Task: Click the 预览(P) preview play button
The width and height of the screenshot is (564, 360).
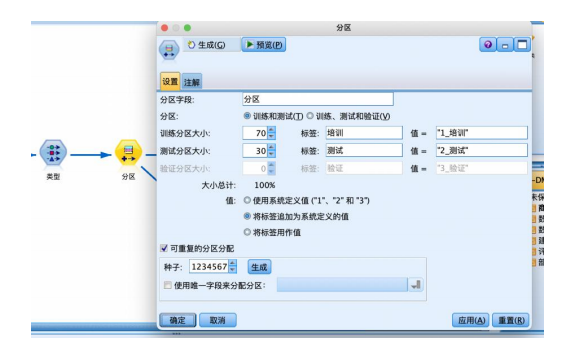Action: 264,45
